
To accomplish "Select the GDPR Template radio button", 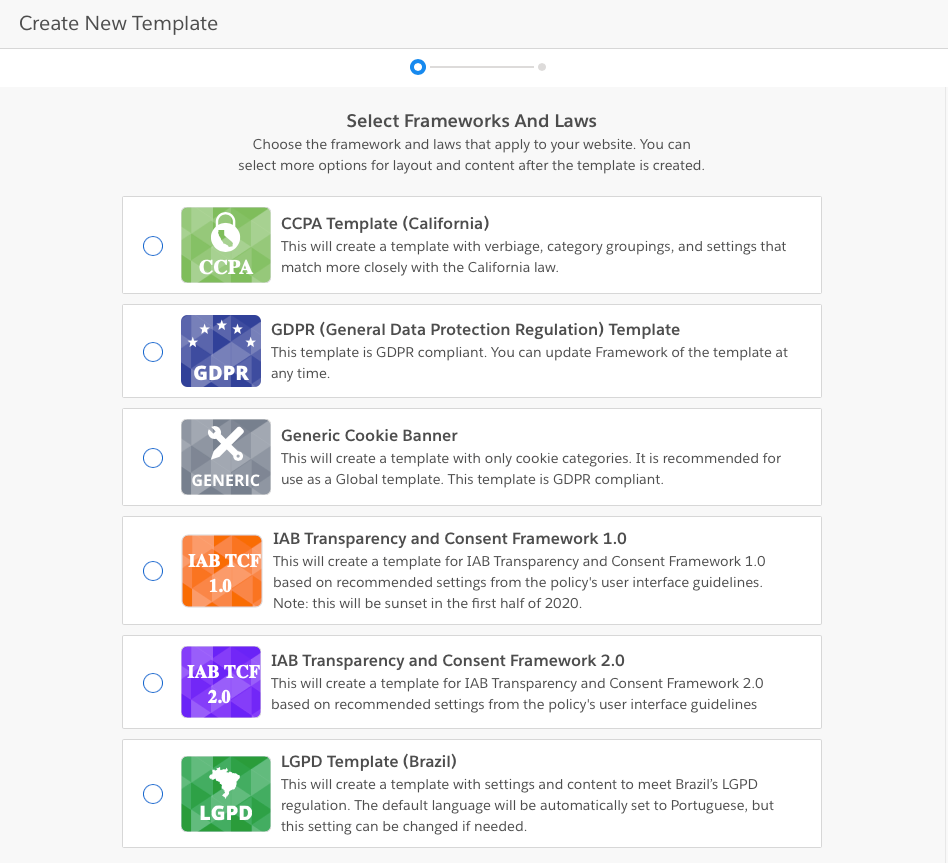I will [x=153, y=351].
